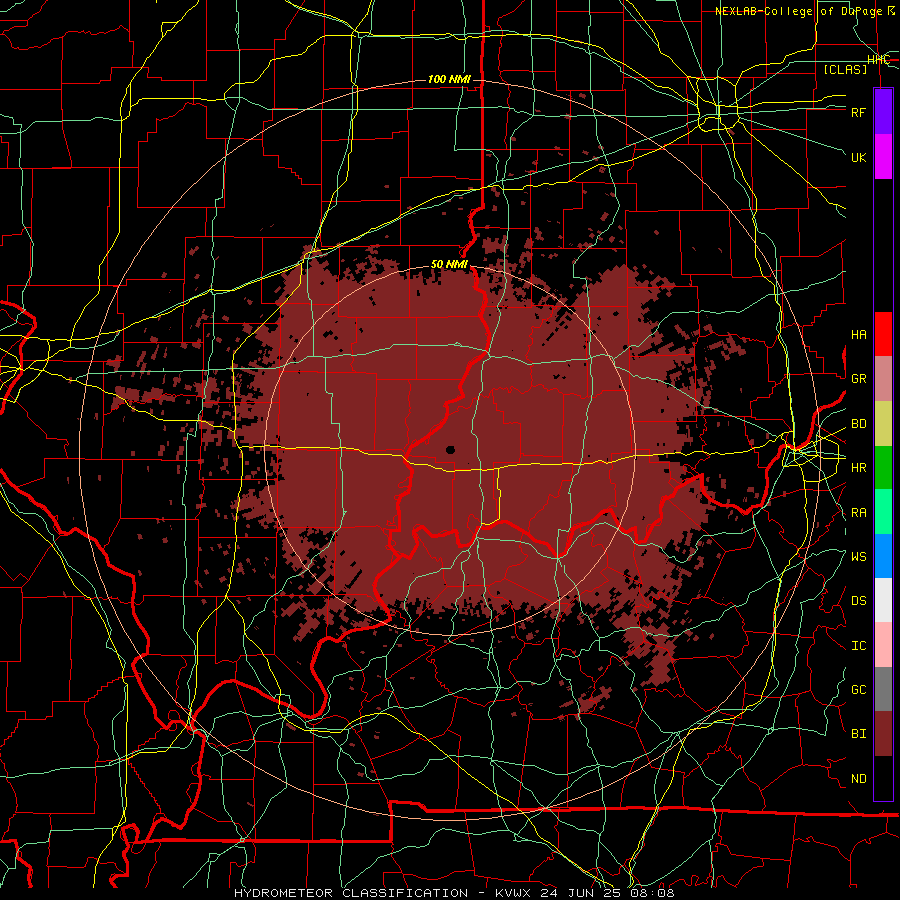Click the KVWX station identifier
Image resolution: width=900 pixels, height=900 pixels.
coord(511,893)
